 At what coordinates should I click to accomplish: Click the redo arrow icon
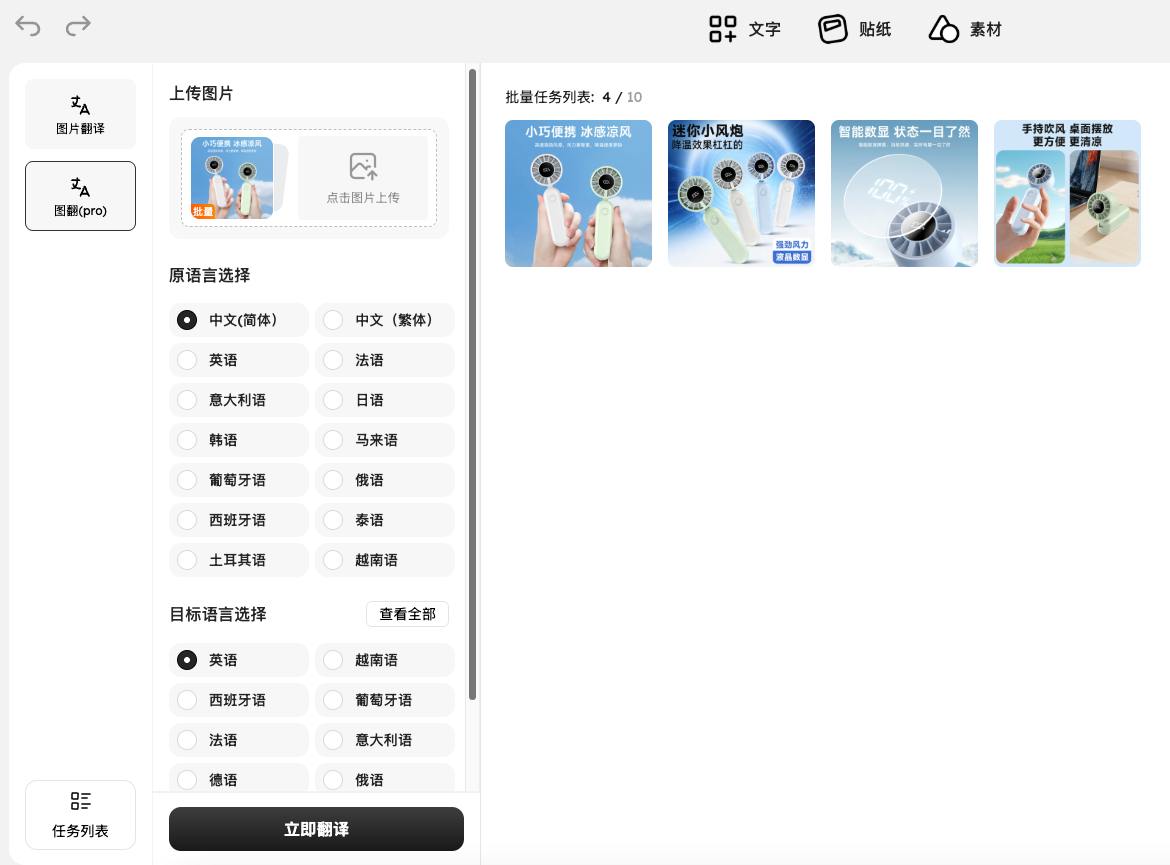78,27
